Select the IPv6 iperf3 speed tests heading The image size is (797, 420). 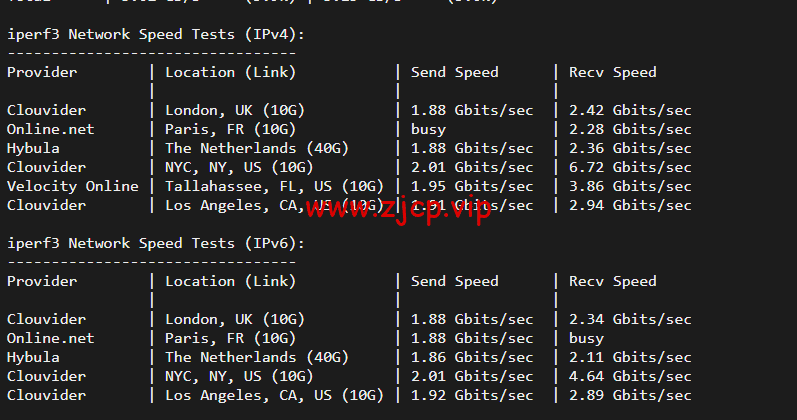coord(156,244)
